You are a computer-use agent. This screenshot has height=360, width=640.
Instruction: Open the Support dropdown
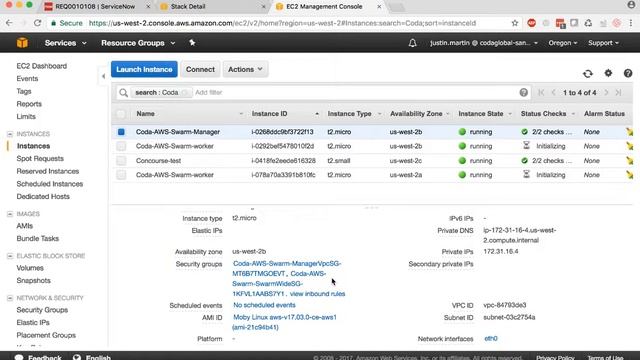603,43
